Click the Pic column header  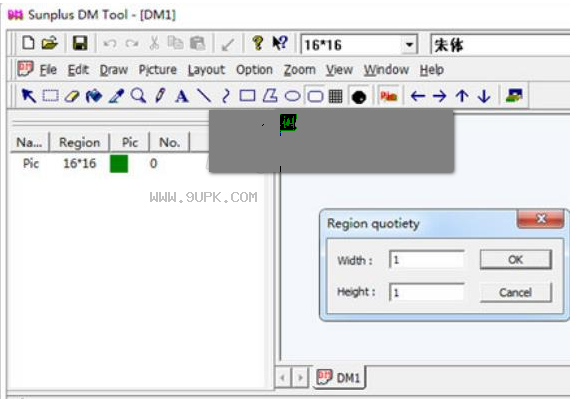pos(130,142)
